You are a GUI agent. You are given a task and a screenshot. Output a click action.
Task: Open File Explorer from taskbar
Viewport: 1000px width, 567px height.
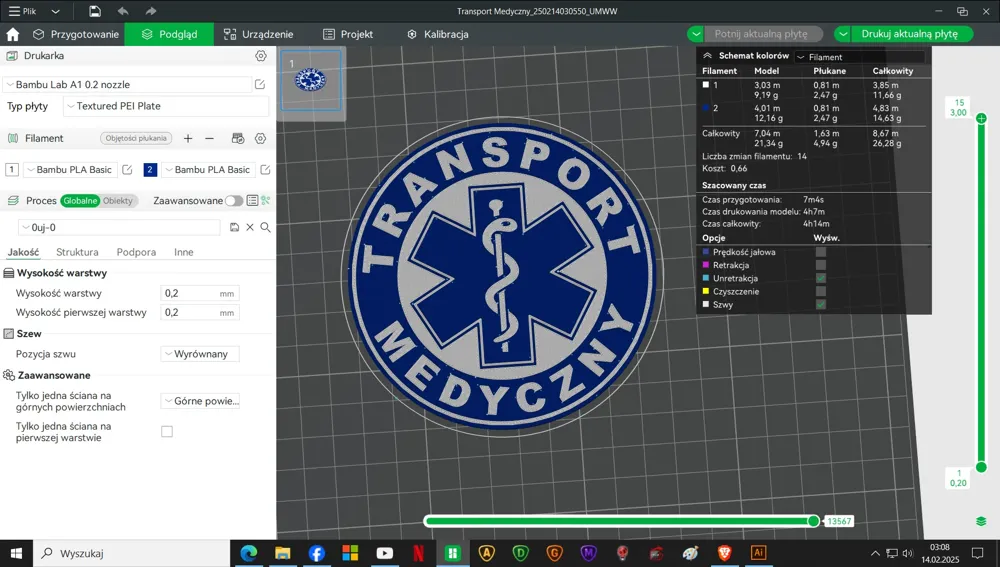tap(283, 553)
